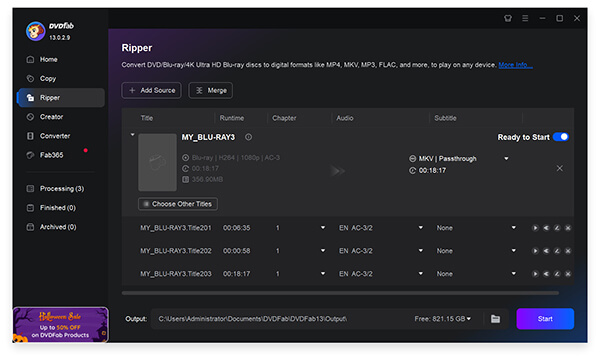Open Title201 chapter dropdown
The height and width of the screenshot is (360, 600).
click(323, 228)
